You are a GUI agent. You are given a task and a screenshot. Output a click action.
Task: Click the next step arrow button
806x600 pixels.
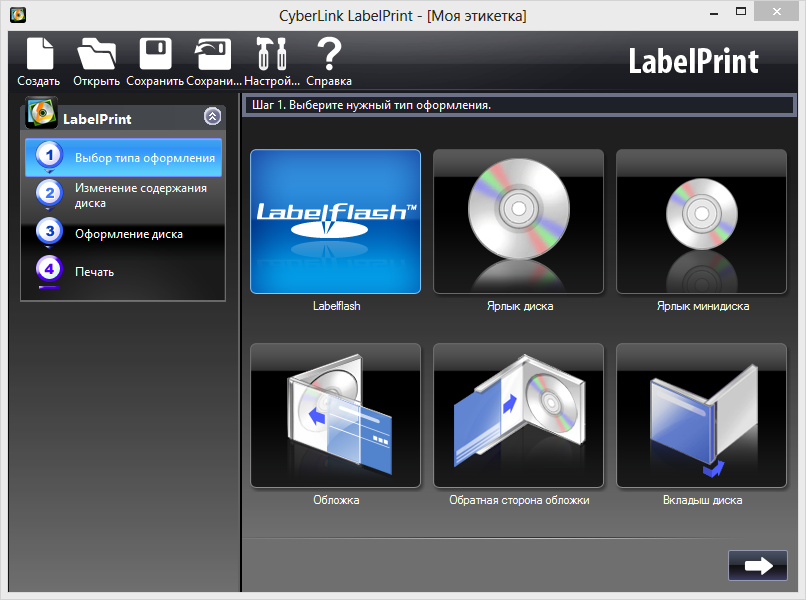point(757,565)
